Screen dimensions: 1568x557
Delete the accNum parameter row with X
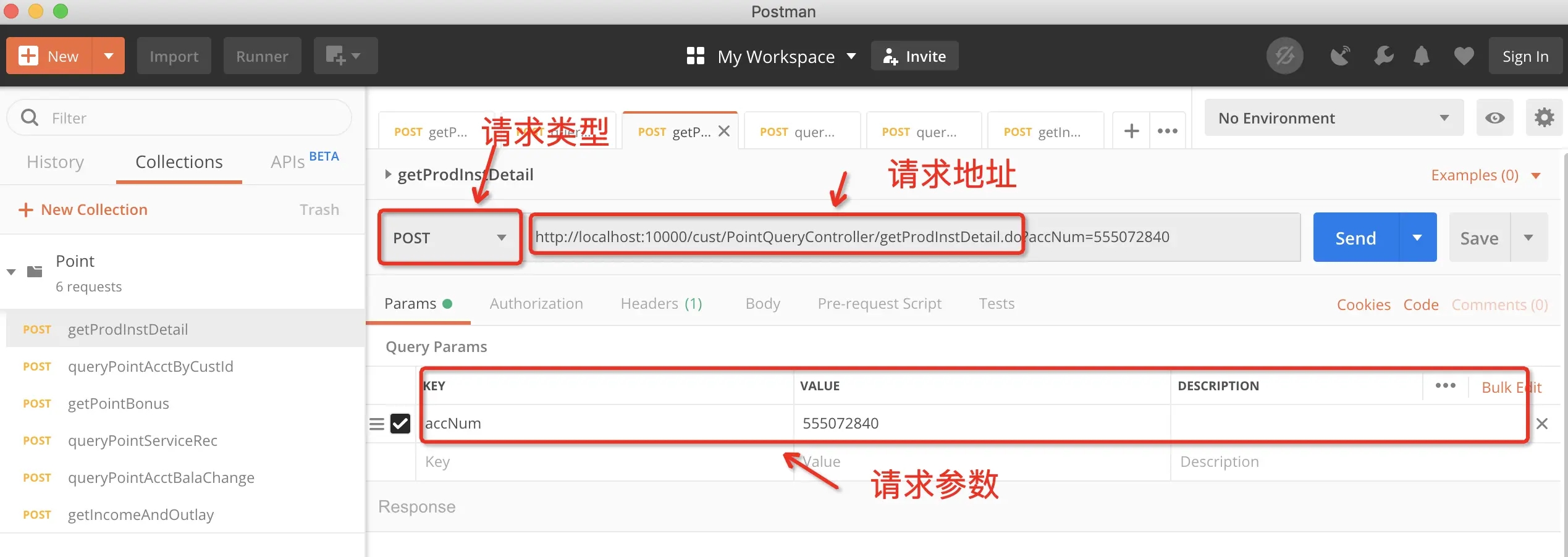[1542, 424]
